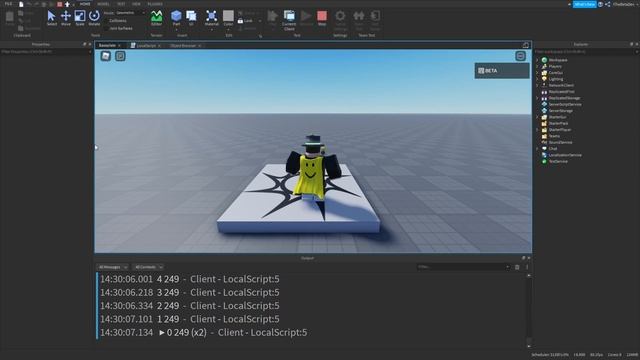This screenshot has height=360, width=640.
Task: Toggle the Join Surfaces checkbox
Action: [107, 29]
